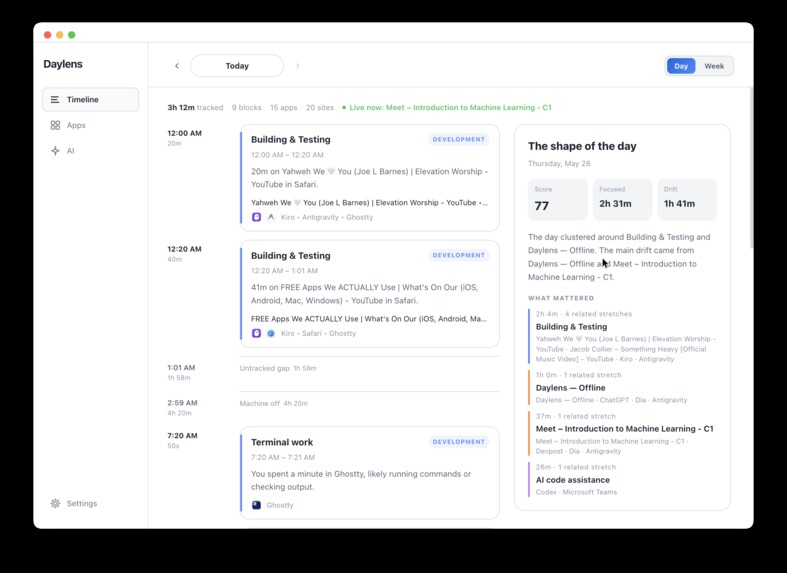Go to the previous day arrow

click(x=177, y=66)
